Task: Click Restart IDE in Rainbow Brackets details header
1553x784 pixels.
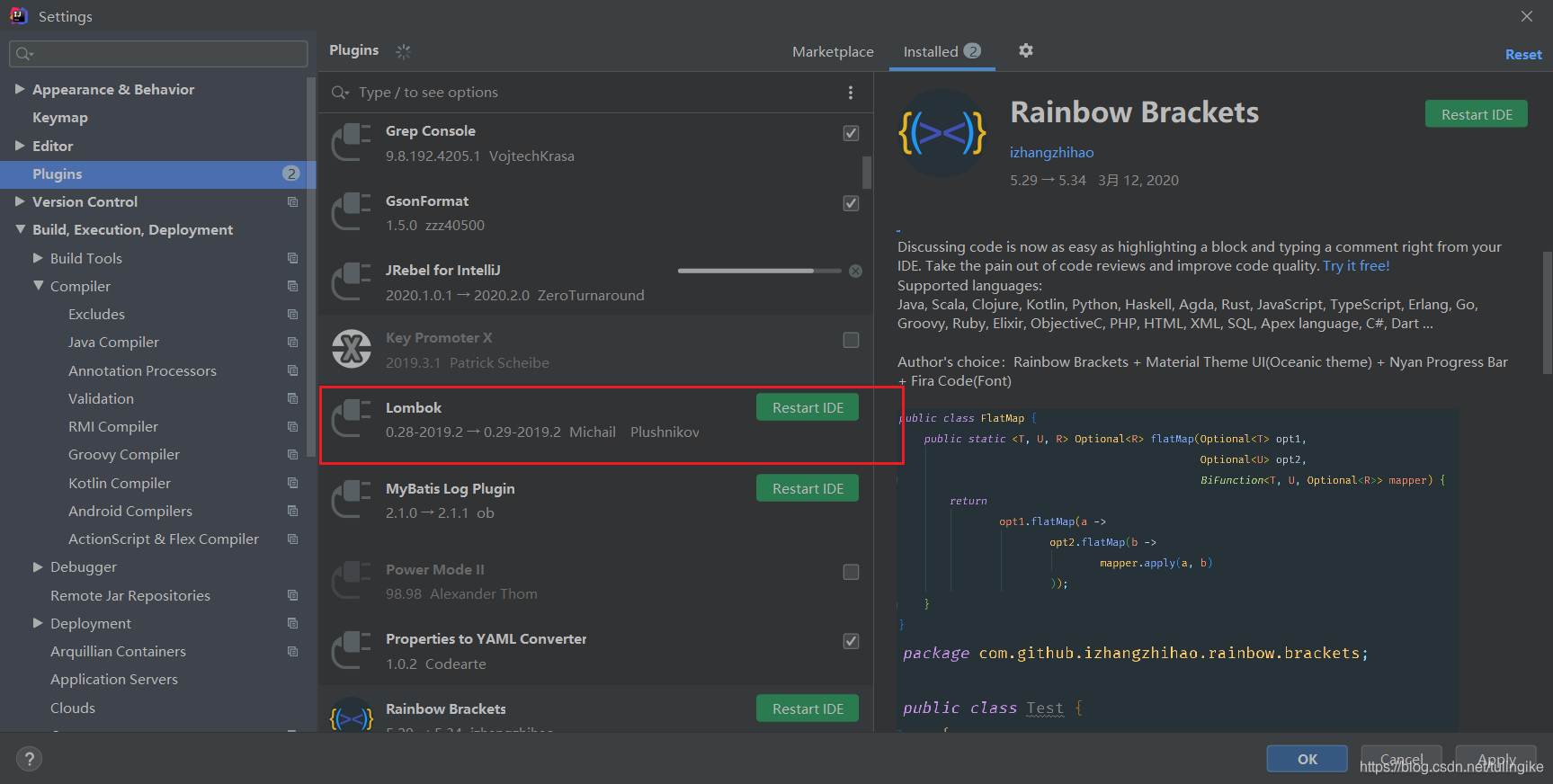Action: click(1477, 114)
